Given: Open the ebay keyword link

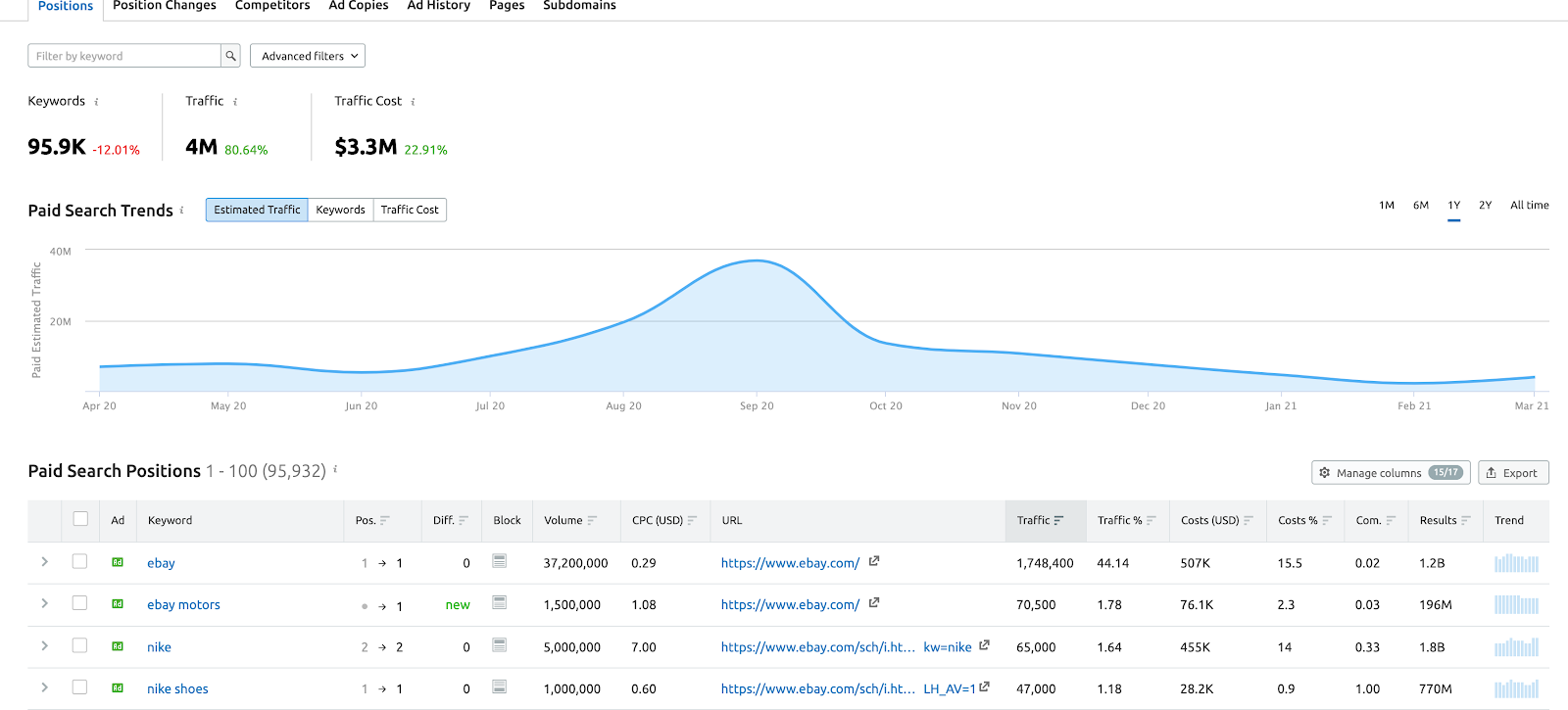Looking at the screenshot, I should 161,563.
